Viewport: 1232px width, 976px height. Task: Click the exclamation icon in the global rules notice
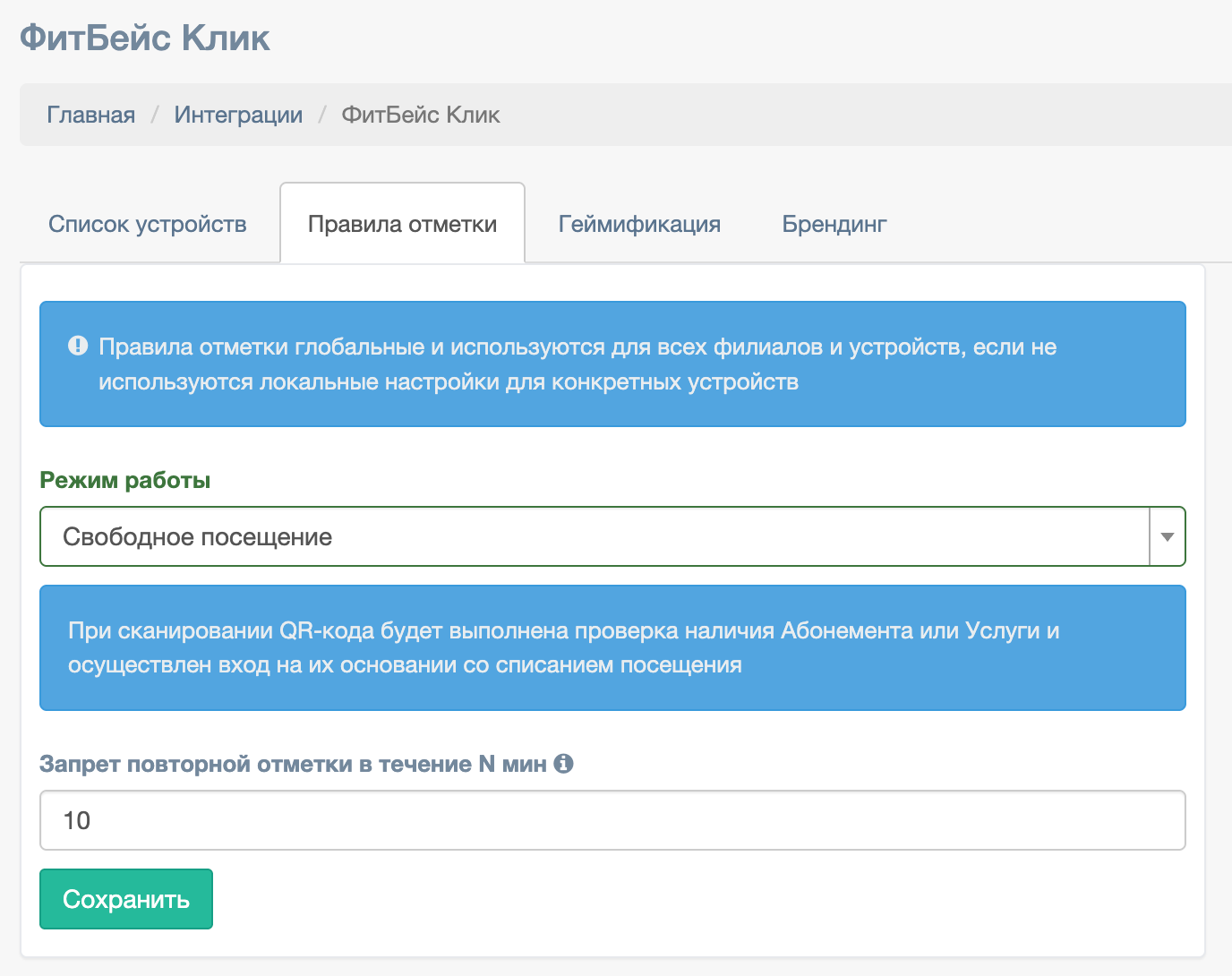pyautogui.click(x=78, y=346)
